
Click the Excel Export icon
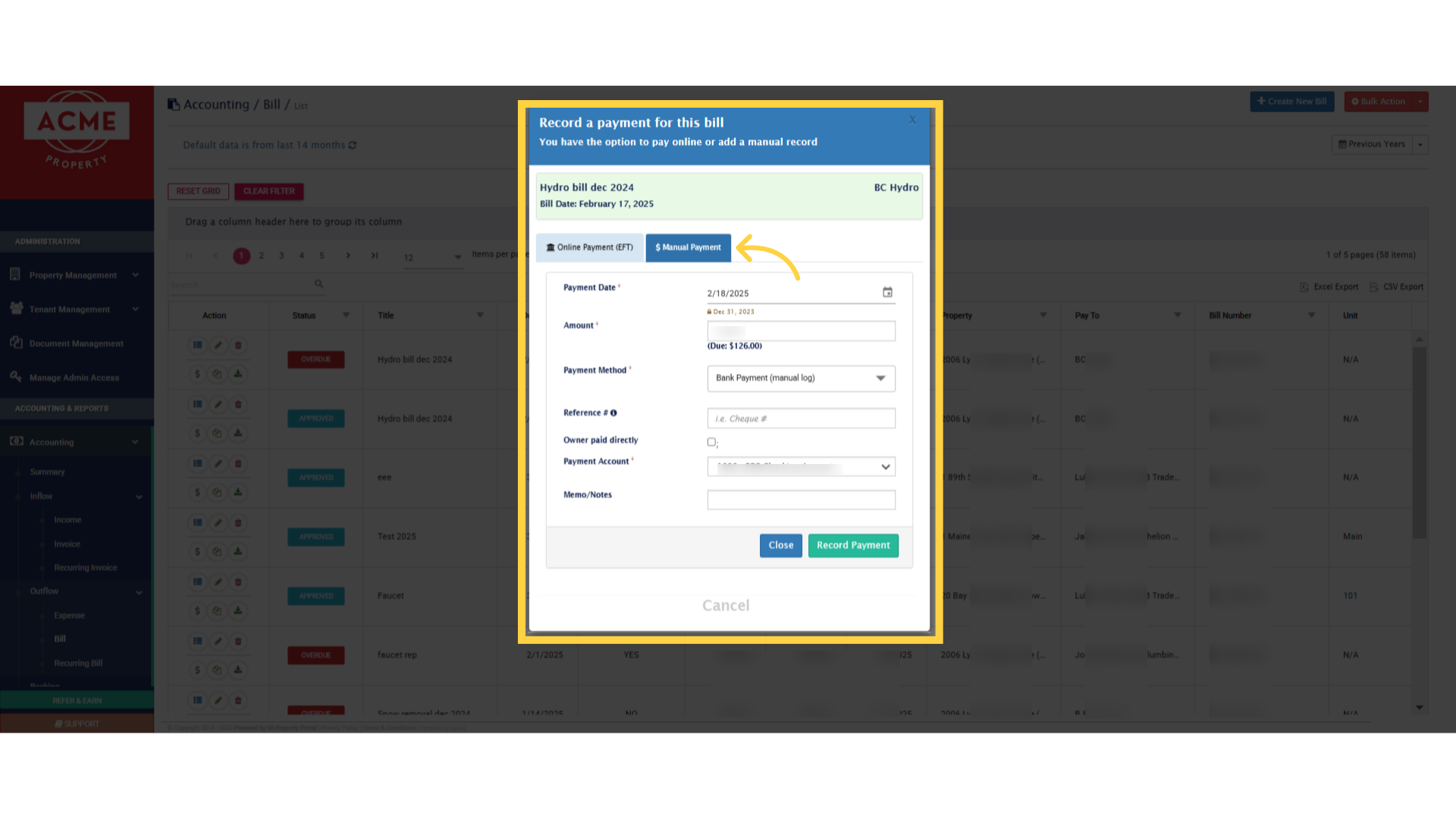point(1304,287)
